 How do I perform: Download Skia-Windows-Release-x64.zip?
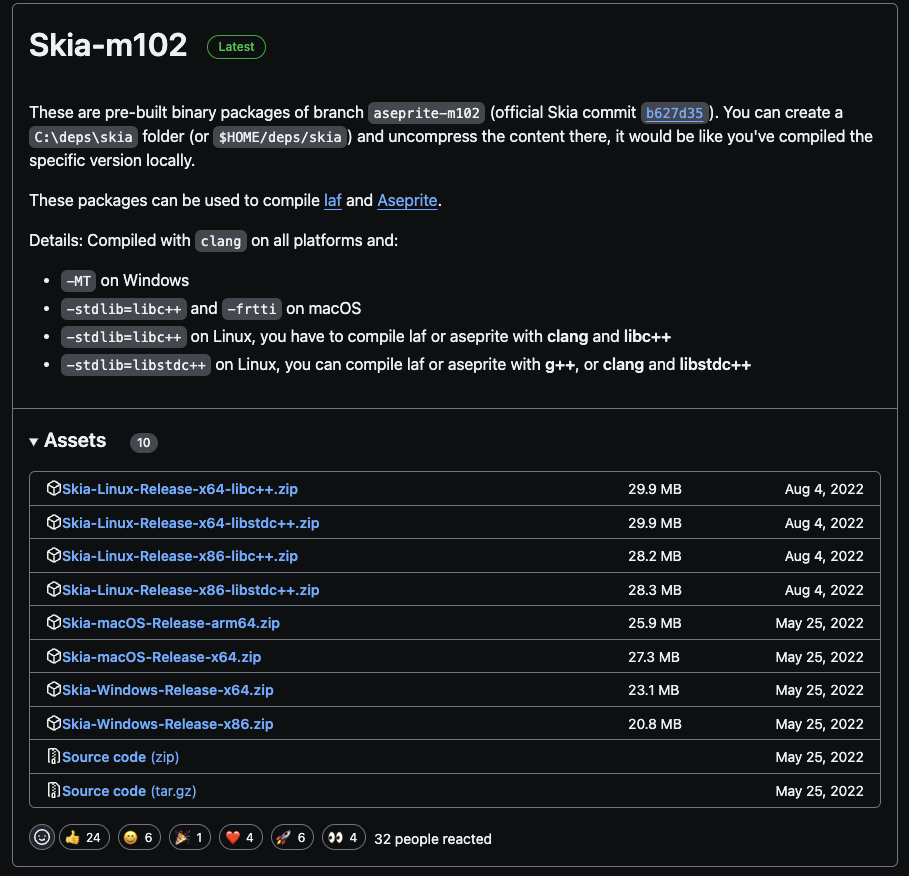click(168, 690)
